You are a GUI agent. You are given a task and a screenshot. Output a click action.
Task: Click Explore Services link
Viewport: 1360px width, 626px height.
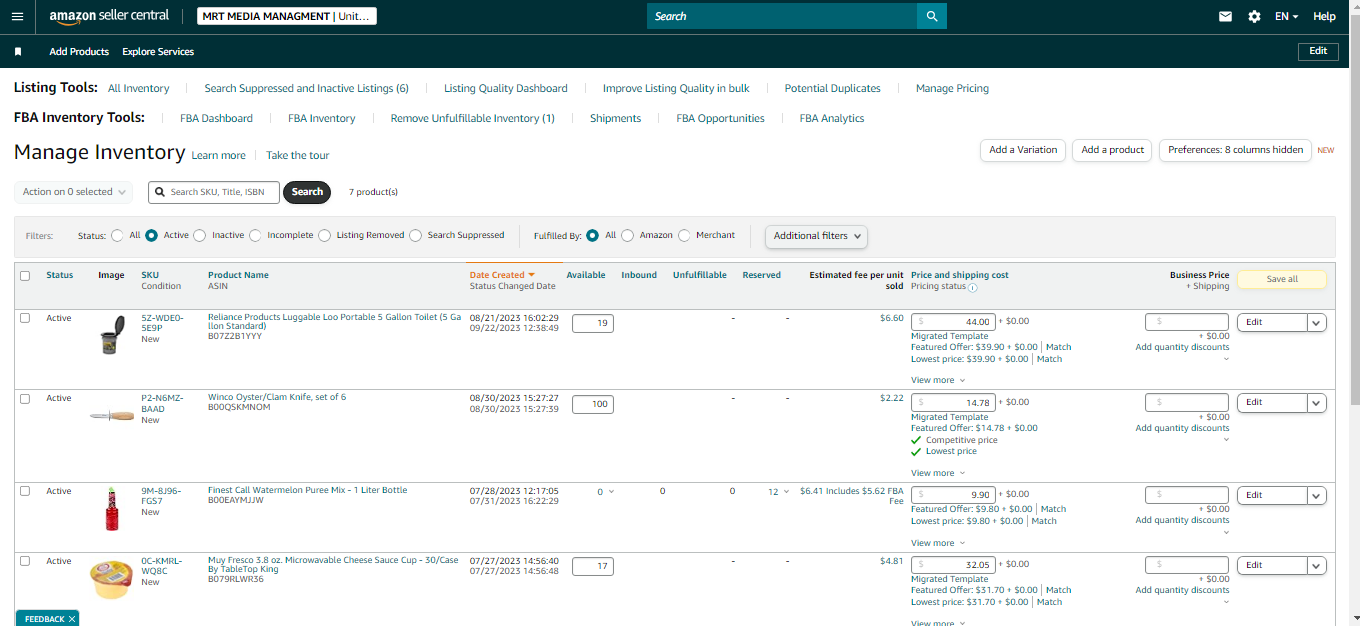(158, 51)
